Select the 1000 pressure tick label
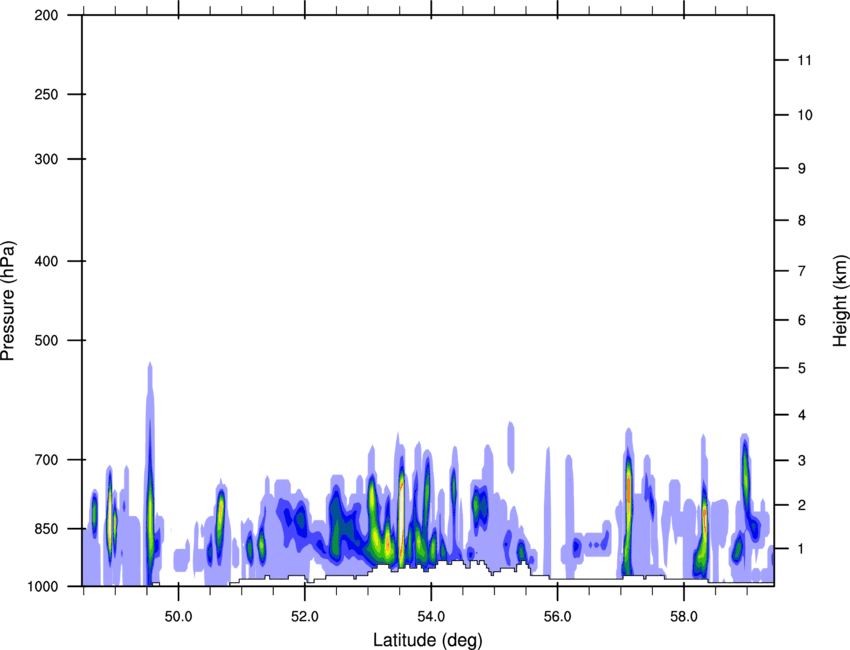Screen dimensions: 850x650 (42, 586)
